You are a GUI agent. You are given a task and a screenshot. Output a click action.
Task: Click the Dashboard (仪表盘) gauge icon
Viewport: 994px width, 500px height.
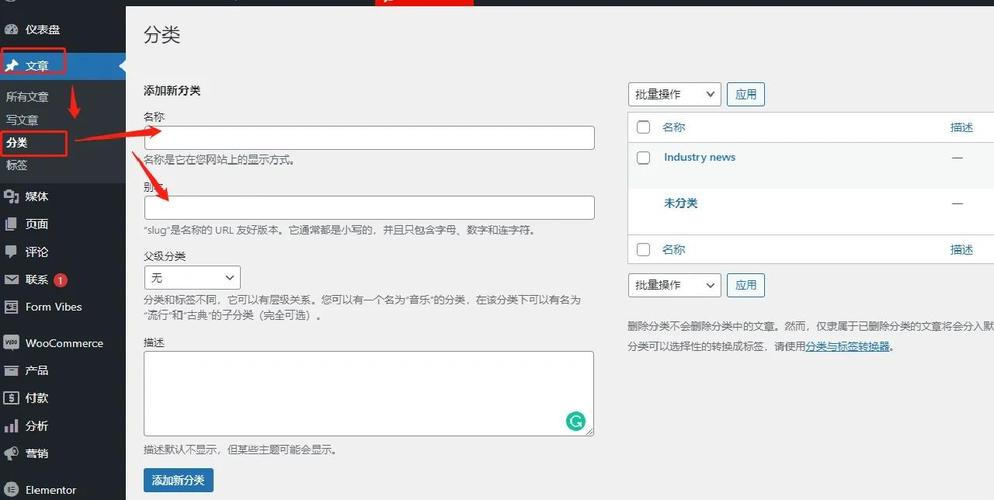[x=11, y=30]
